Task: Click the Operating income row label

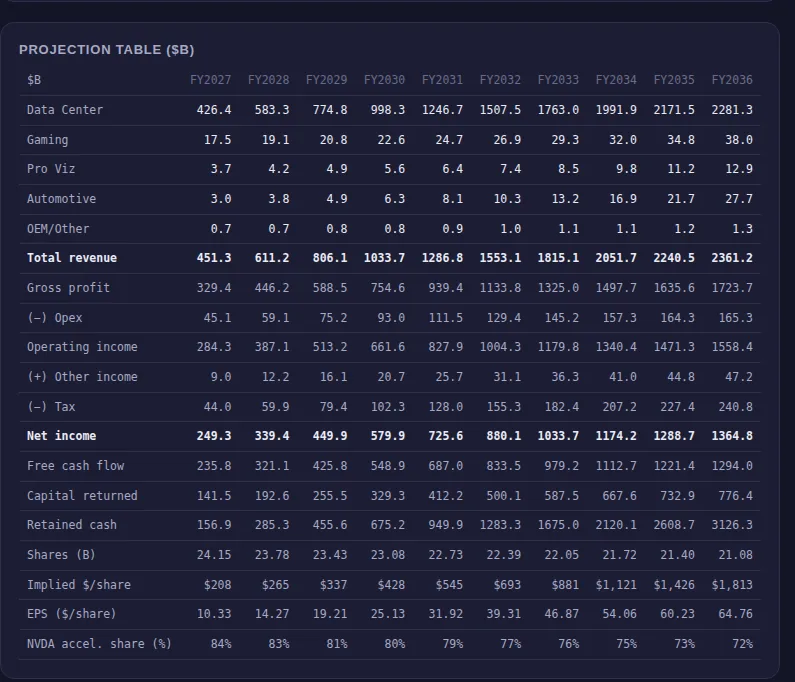Action: 82,347
